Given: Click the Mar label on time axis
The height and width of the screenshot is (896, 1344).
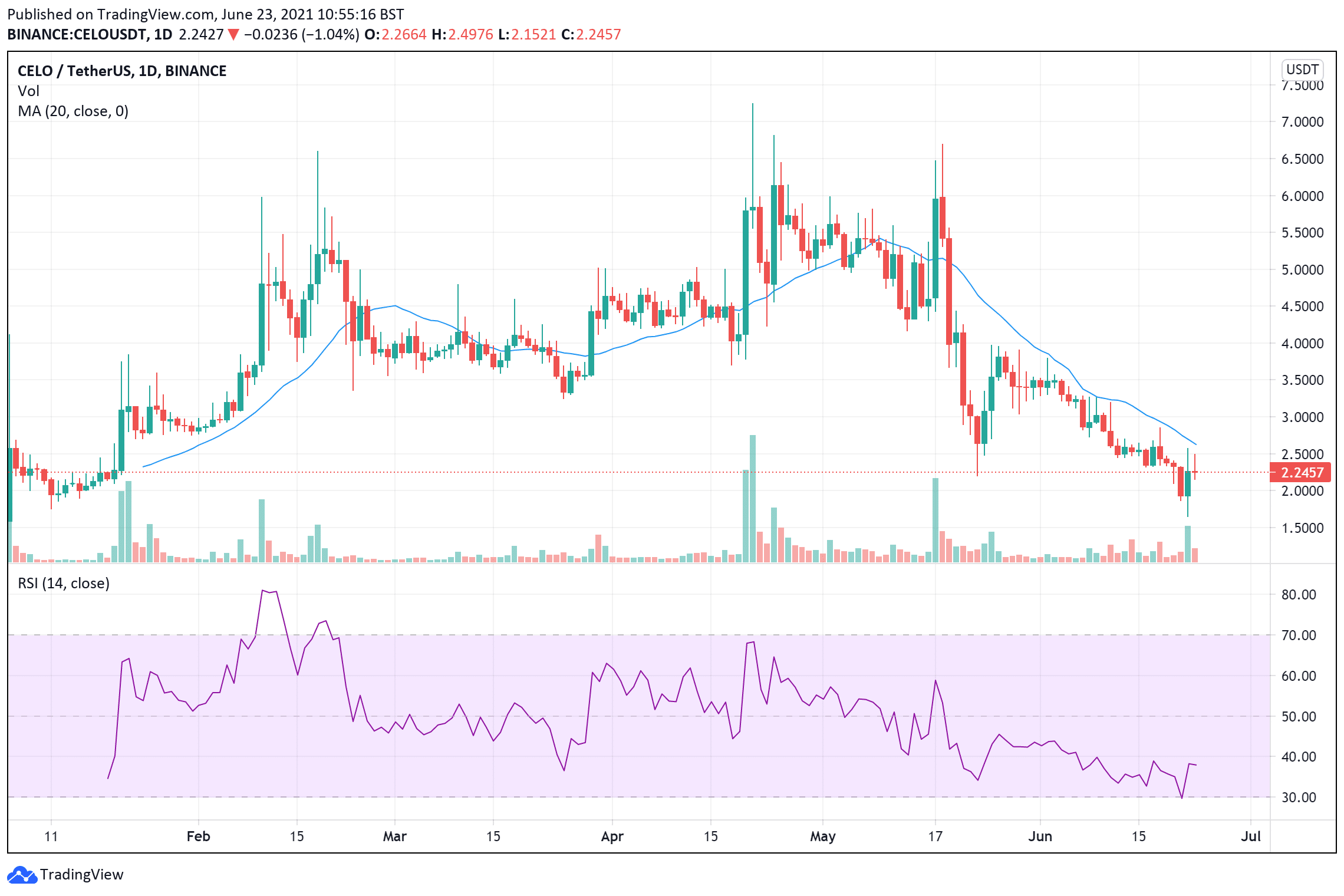Looking at the screenshot, I should [x=395, y=836].
